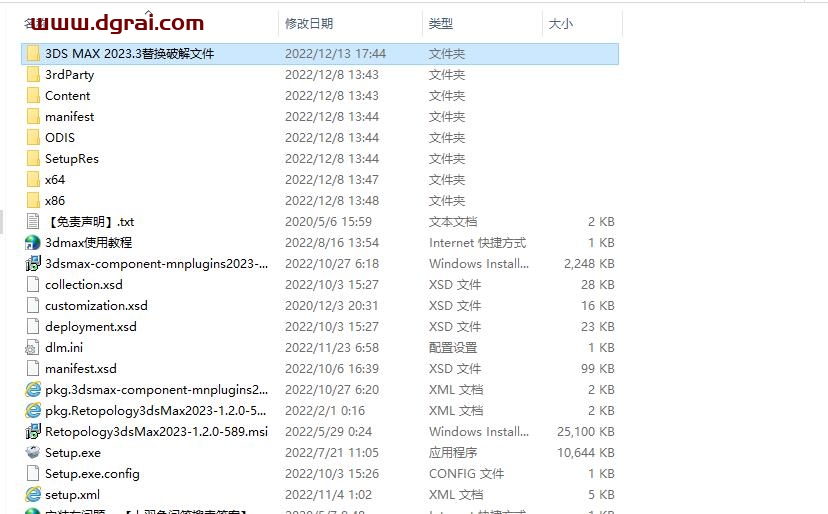The image size is (828, 514).
Task: Select folder icon of 3DS MAX 2023.3替换破解文件
Action: [x=33, y=53]
